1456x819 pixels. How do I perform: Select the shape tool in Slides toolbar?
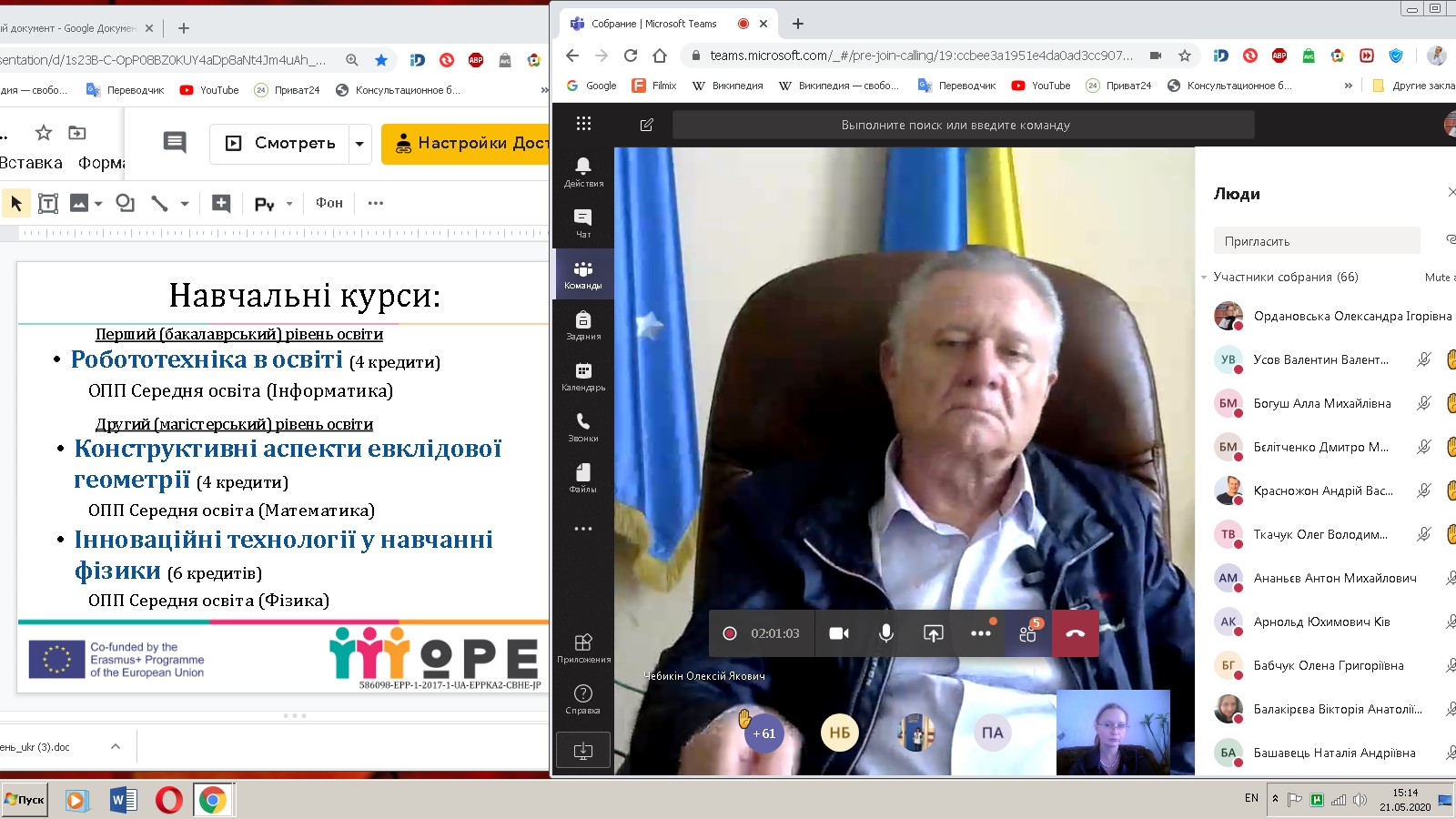(x=126, y=203)
